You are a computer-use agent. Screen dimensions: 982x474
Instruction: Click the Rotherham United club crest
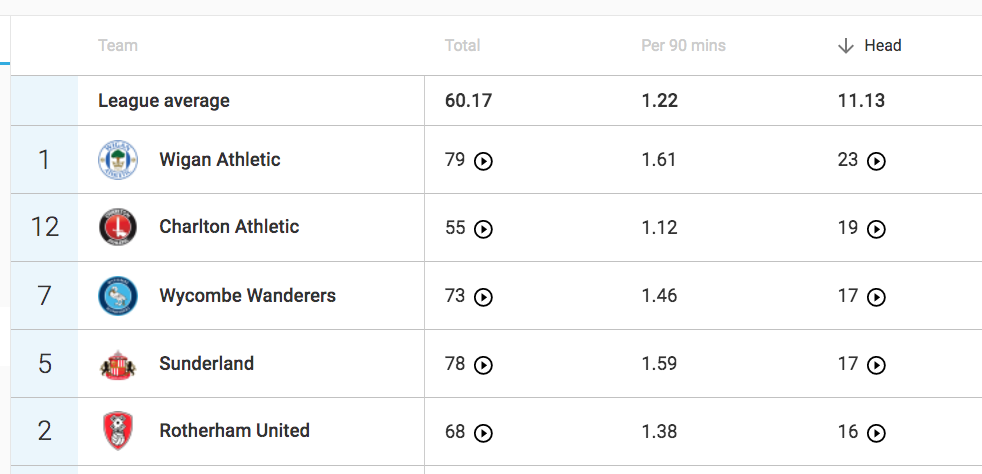click(118, 431)
